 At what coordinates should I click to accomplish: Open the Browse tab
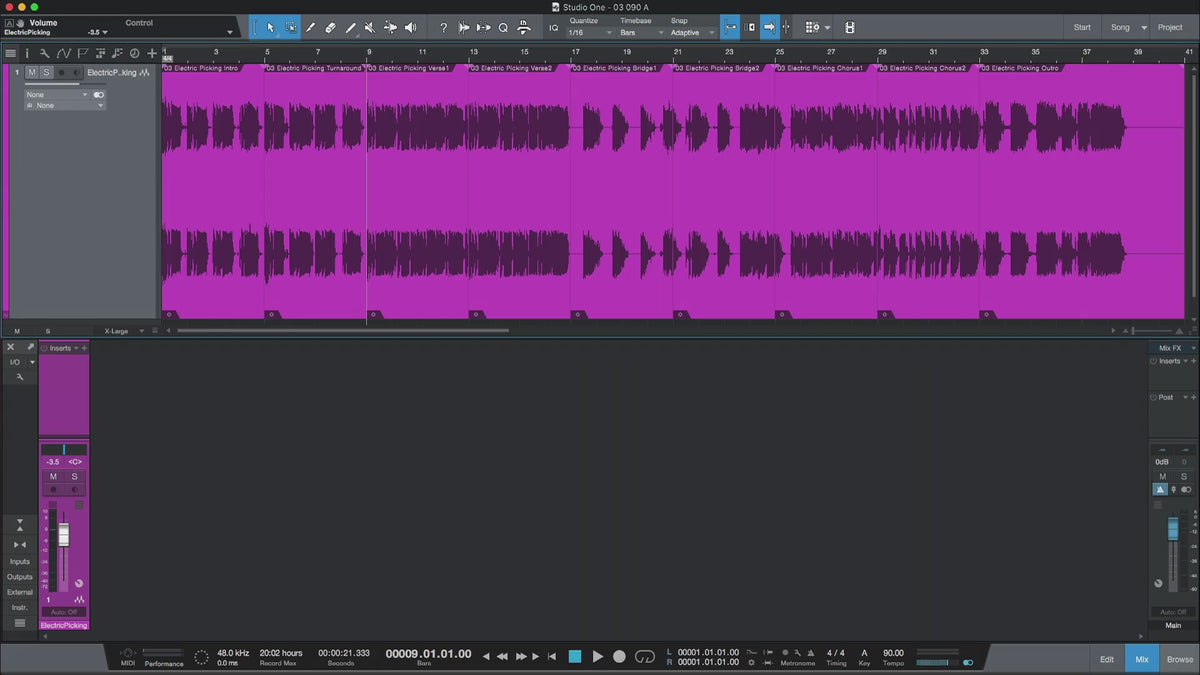click(1179, 659)
